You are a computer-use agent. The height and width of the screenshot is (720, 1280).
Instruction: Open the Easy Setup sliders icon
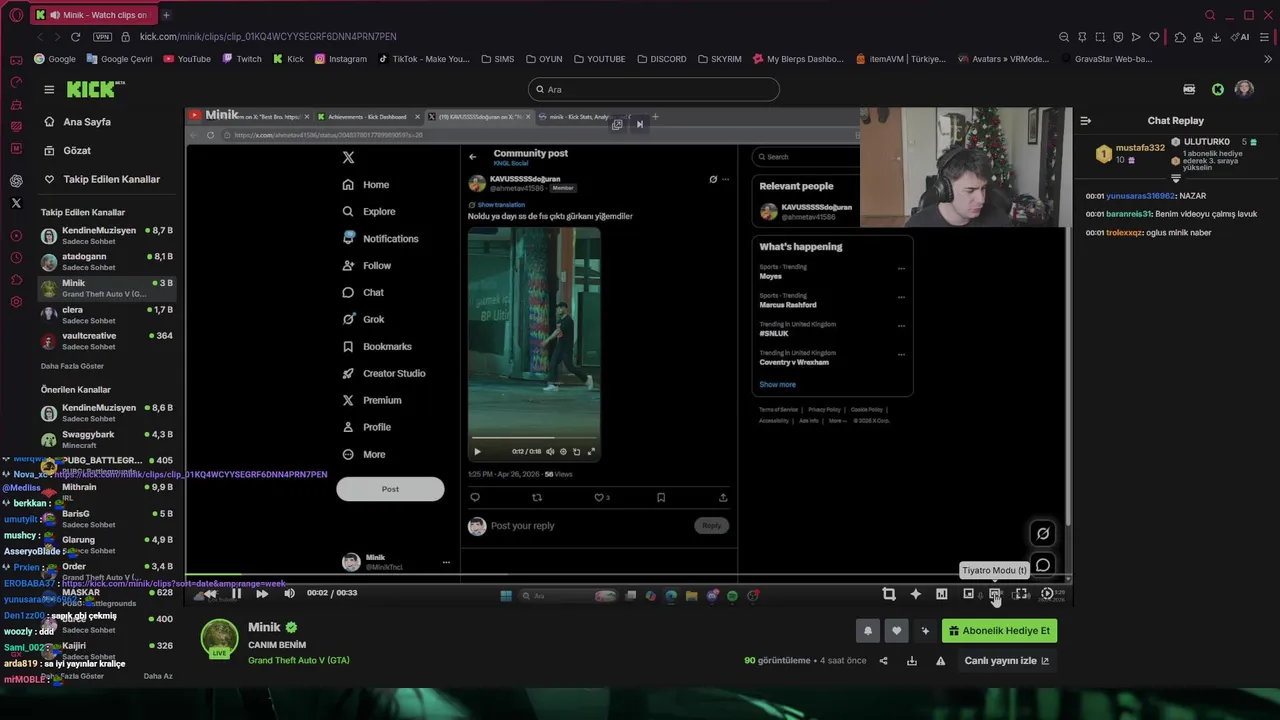point(1264,37)
